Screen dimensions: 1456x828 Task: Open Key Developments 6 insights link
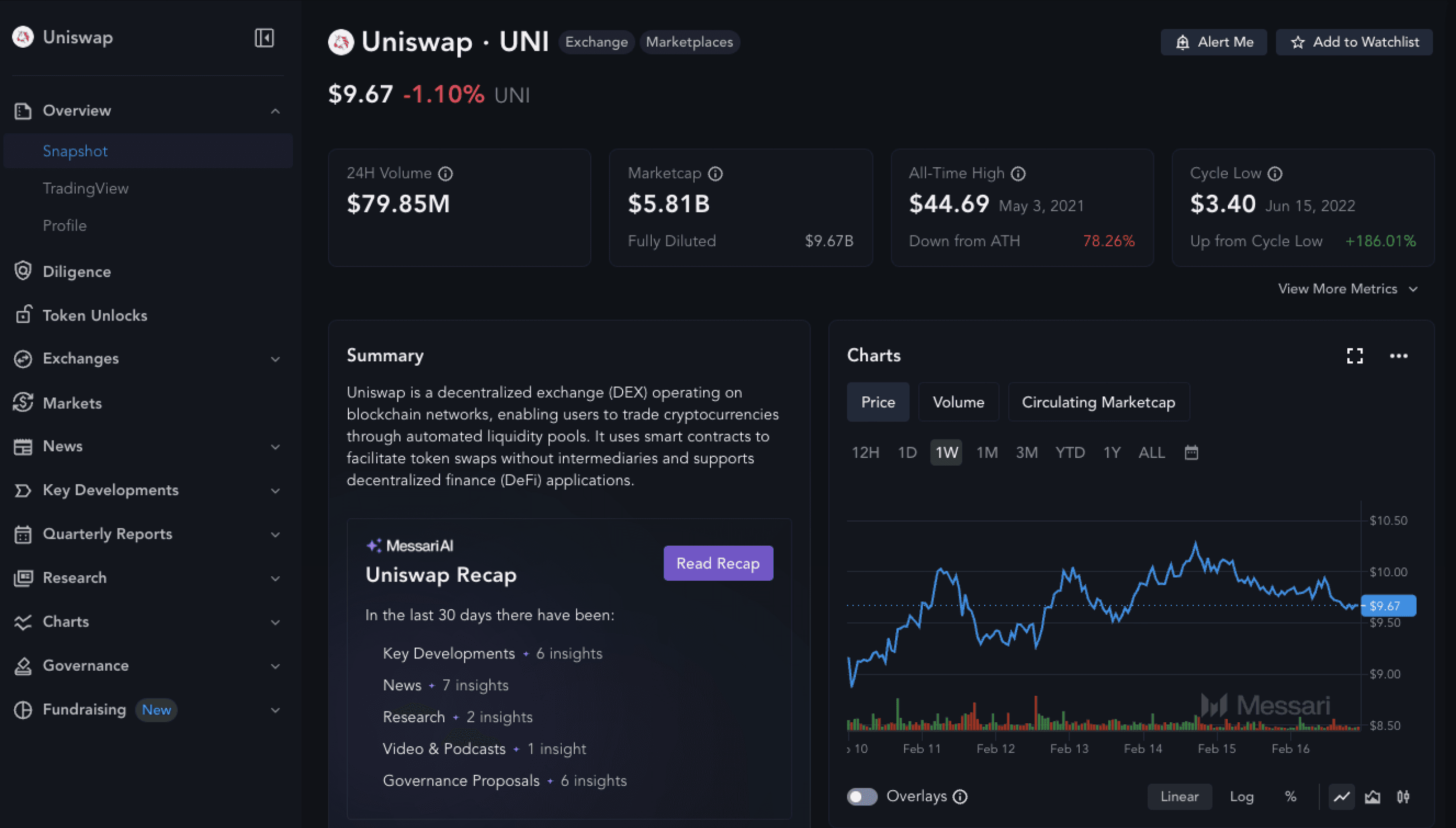coord(492,654)
